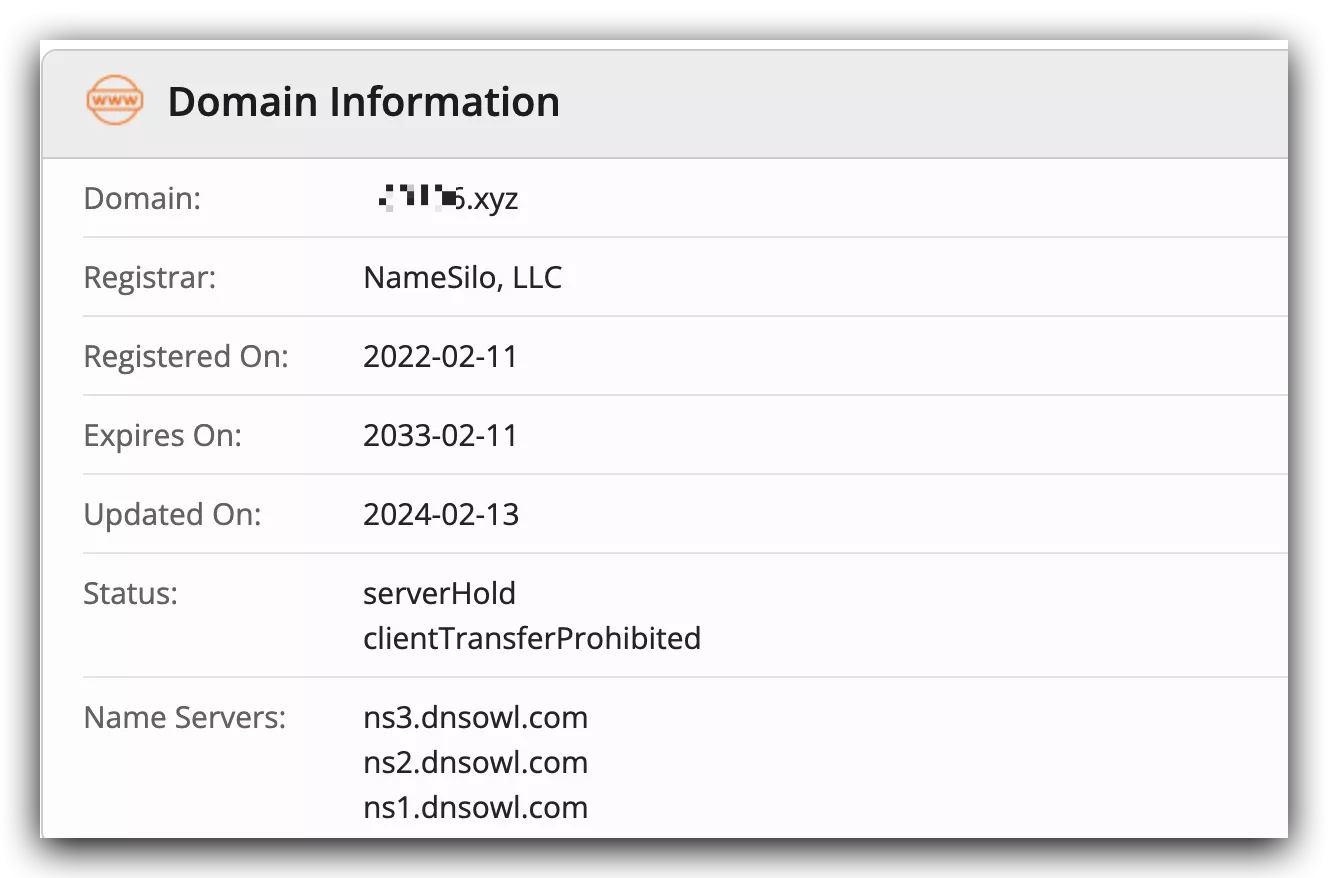This screenshot has height=878, width=1328.
Task: Click the ns2.dnsowl.com name server
Action: pyautogui.click(x=475, y=762)
